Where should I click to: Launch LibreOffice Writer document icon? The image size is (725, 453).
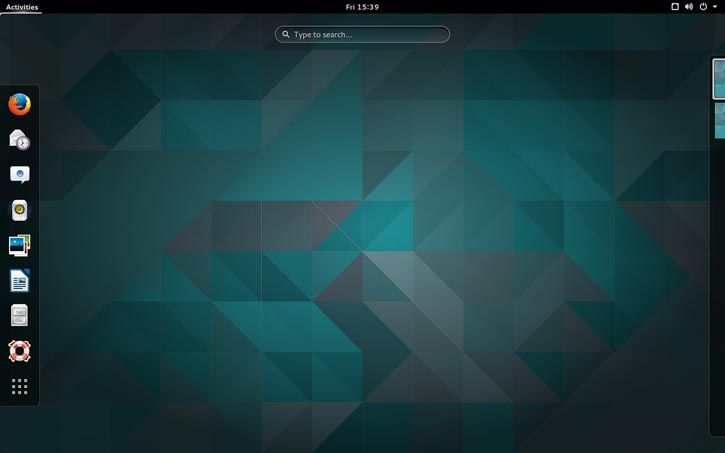click(x=19, y=281)
